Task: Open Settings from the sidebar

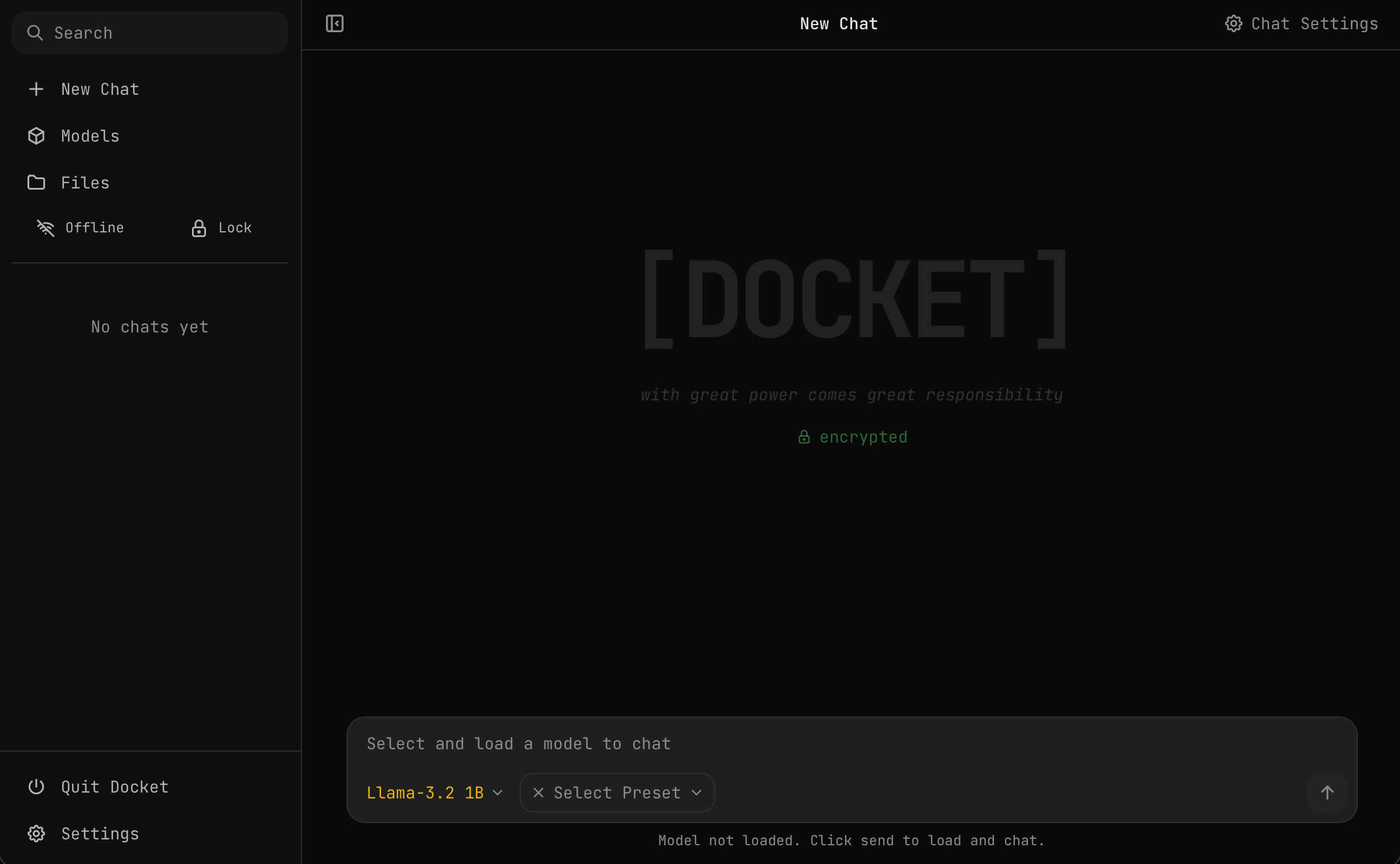Action: [99, 834]
